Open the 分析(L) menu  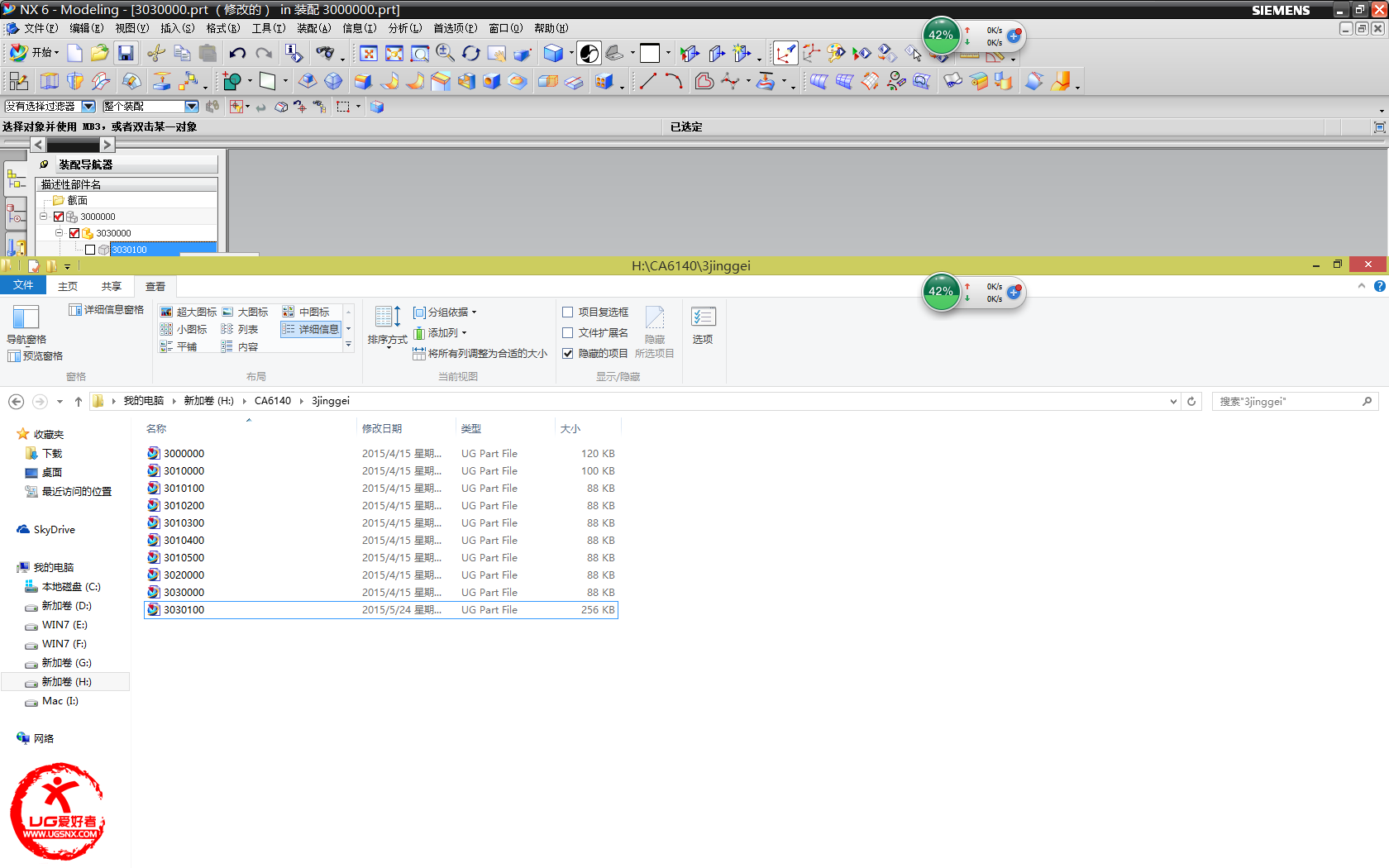click(x=405, y=28)
